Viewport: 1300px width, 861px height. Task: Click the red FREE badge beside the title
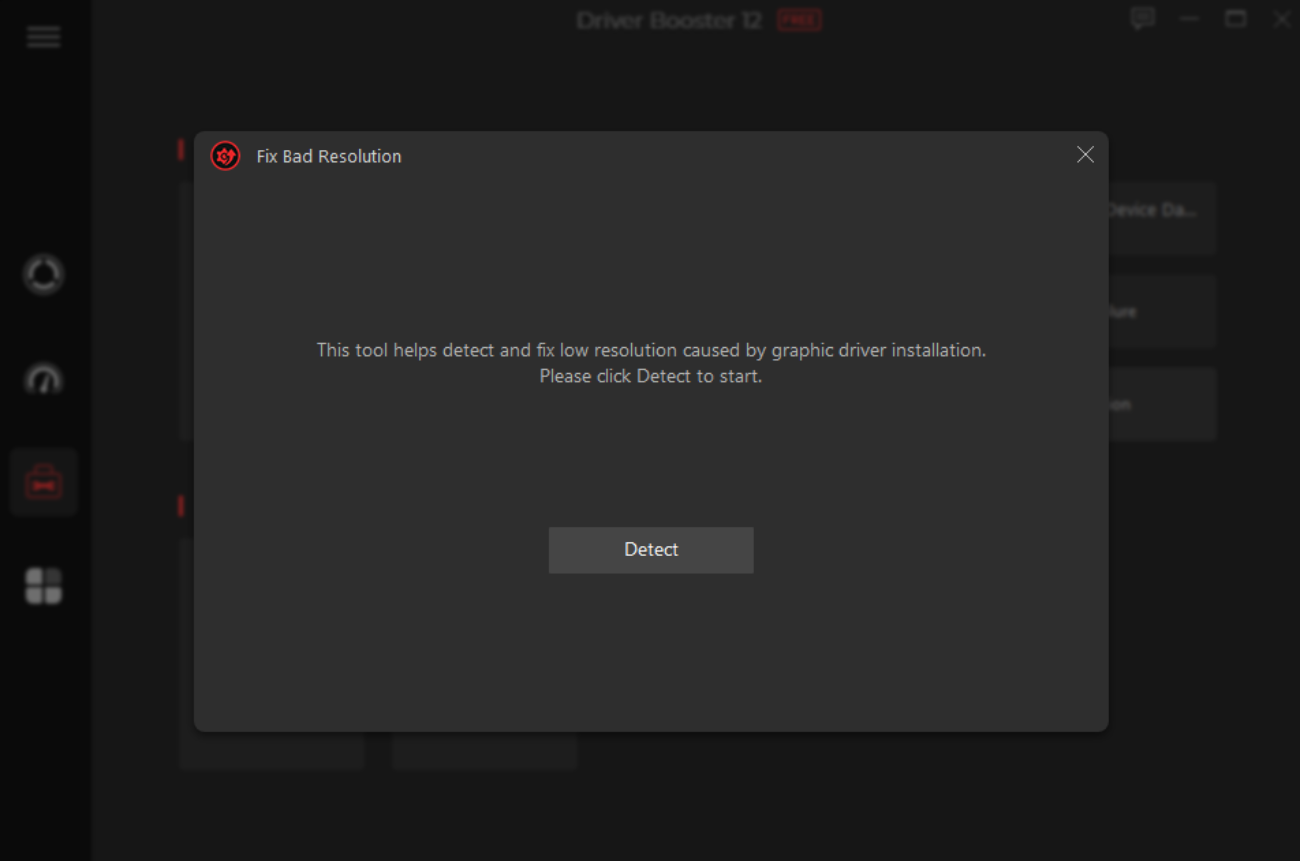[x=798, y=20]
